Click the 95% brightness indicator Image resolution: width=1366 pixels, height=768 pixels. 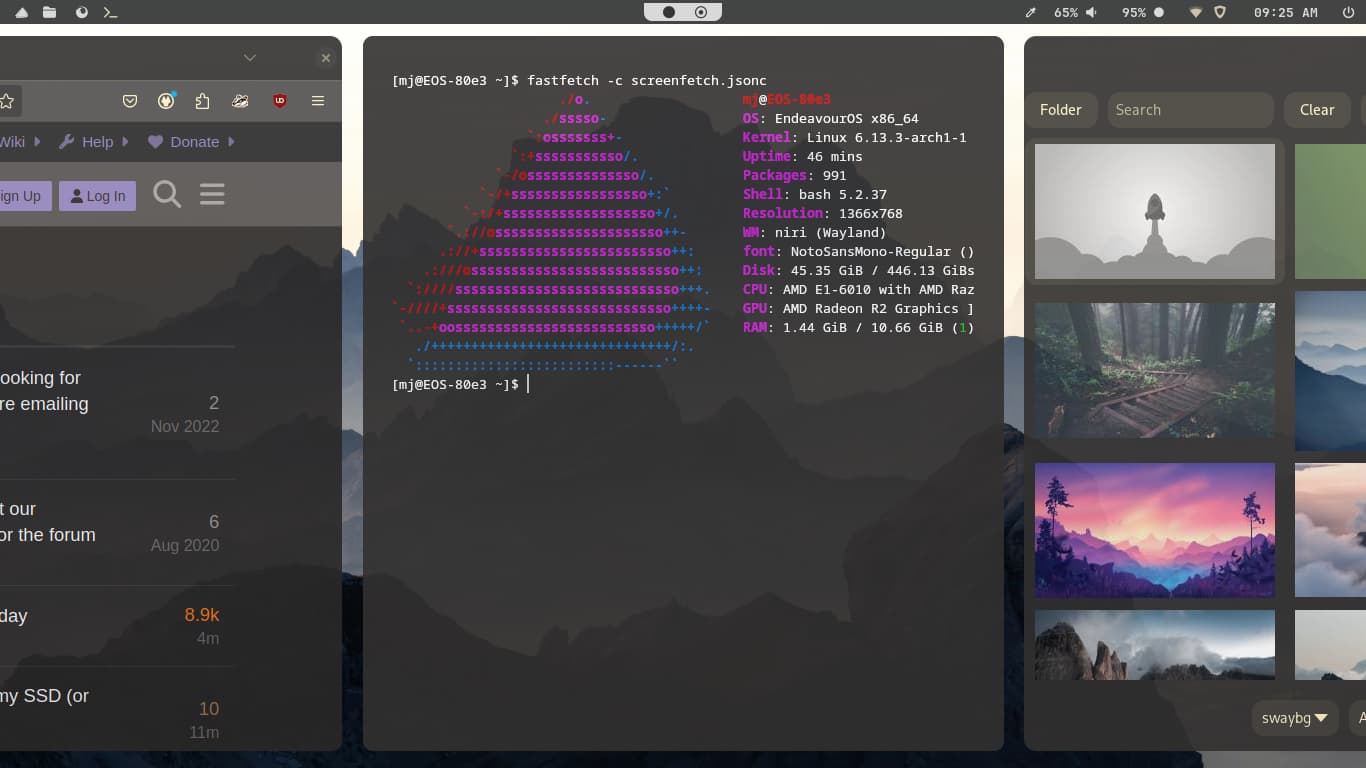tap(1143, 12)
